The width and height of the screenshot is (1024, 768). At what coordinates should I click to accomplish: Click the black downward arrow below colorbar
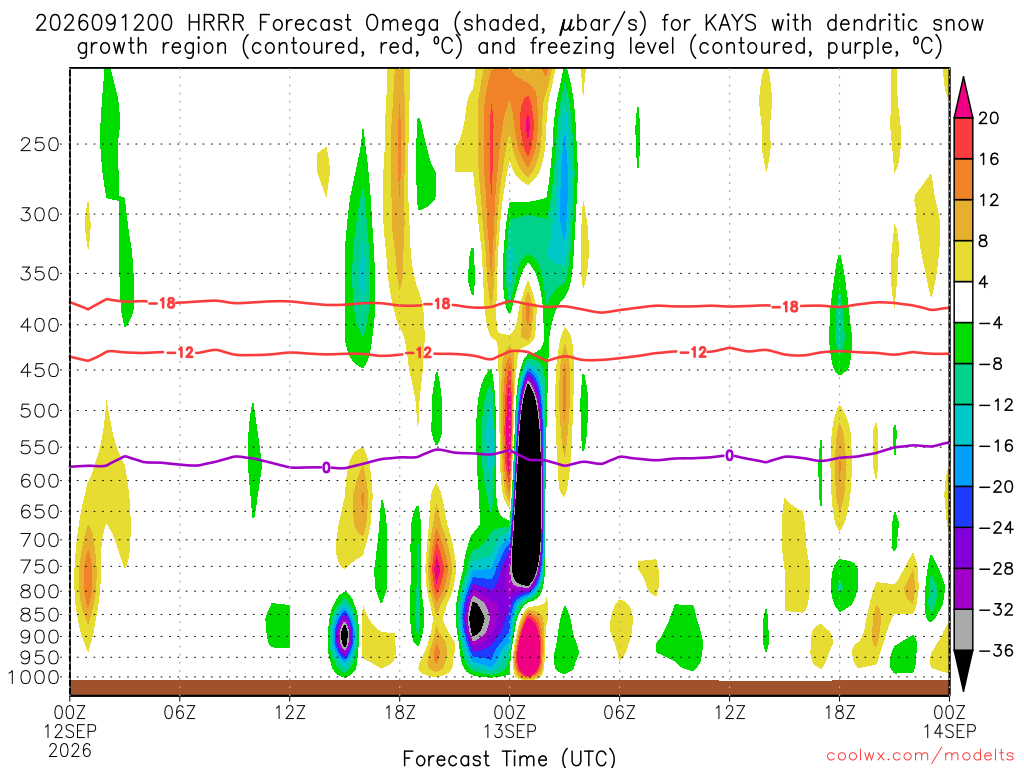tap(963, 670)
